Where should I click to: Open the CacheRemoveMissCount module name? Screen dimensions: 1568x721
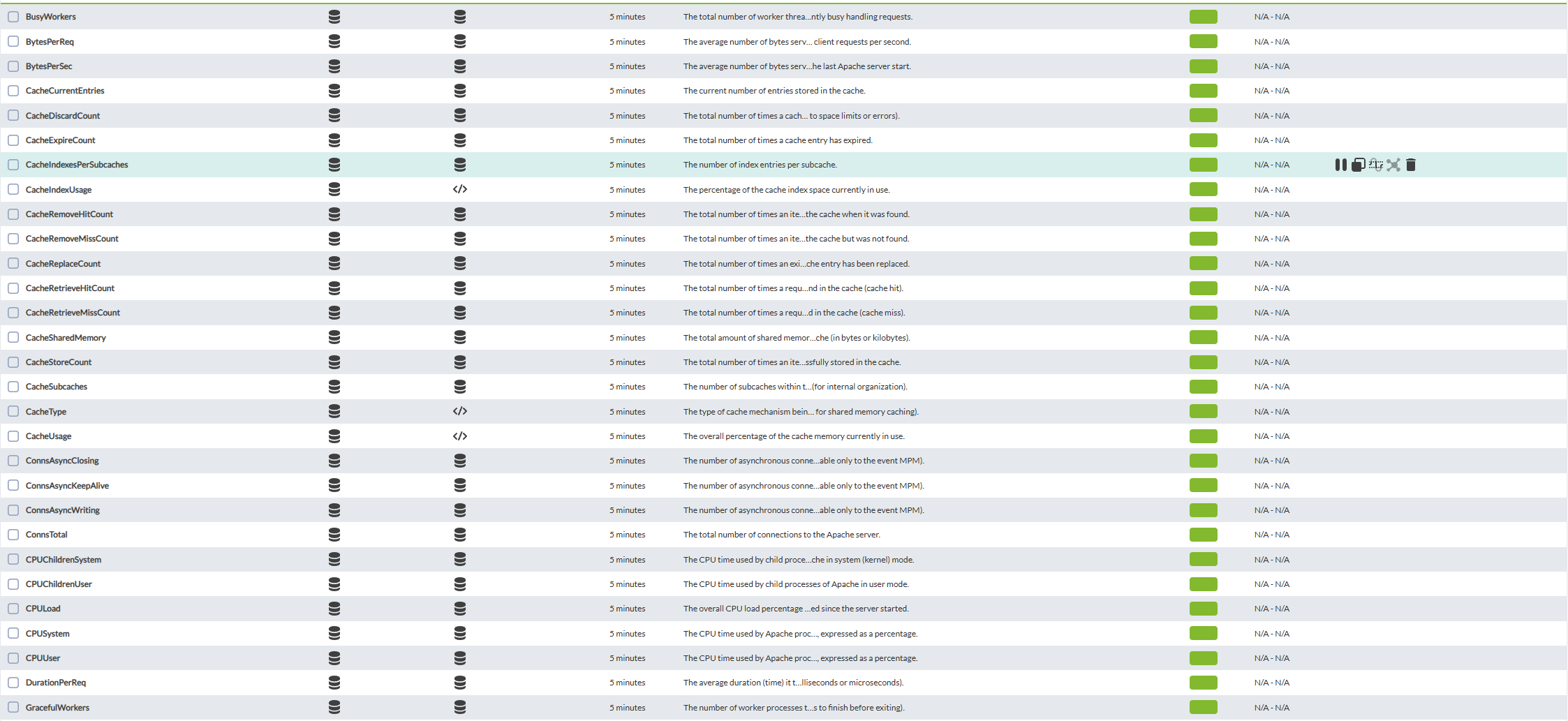coord(72,239)
